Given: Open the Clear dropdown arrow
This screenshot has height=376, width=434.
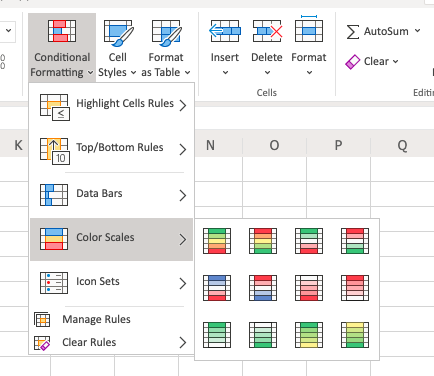Looking at the screenshot, I should tap(396, 61).
